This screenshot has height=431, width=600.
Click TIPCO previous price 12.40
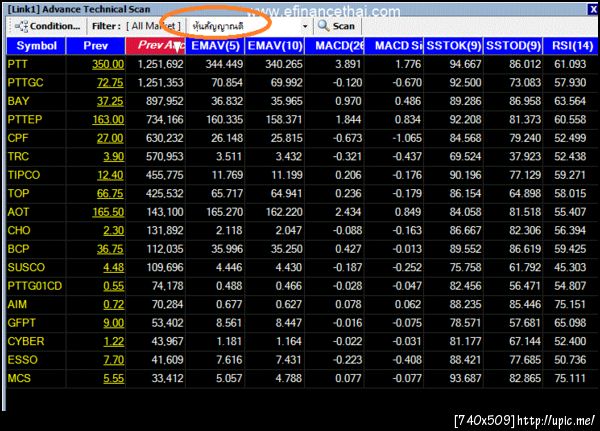tap(110, 175)
